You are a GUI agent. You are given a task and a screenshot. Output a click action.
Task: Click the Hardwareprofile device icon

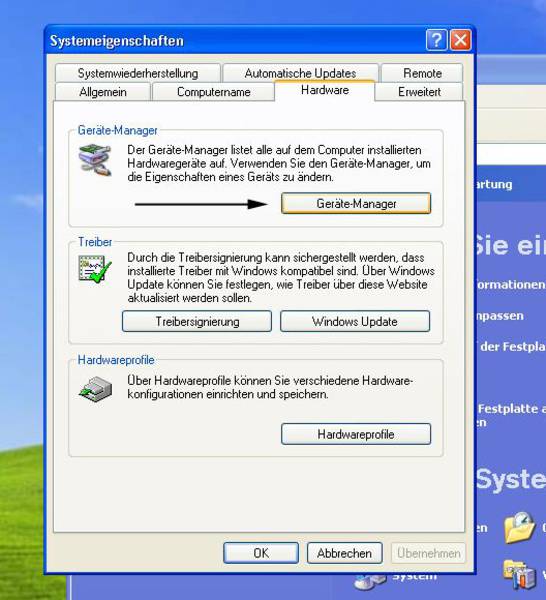click(x=95, y=389)
